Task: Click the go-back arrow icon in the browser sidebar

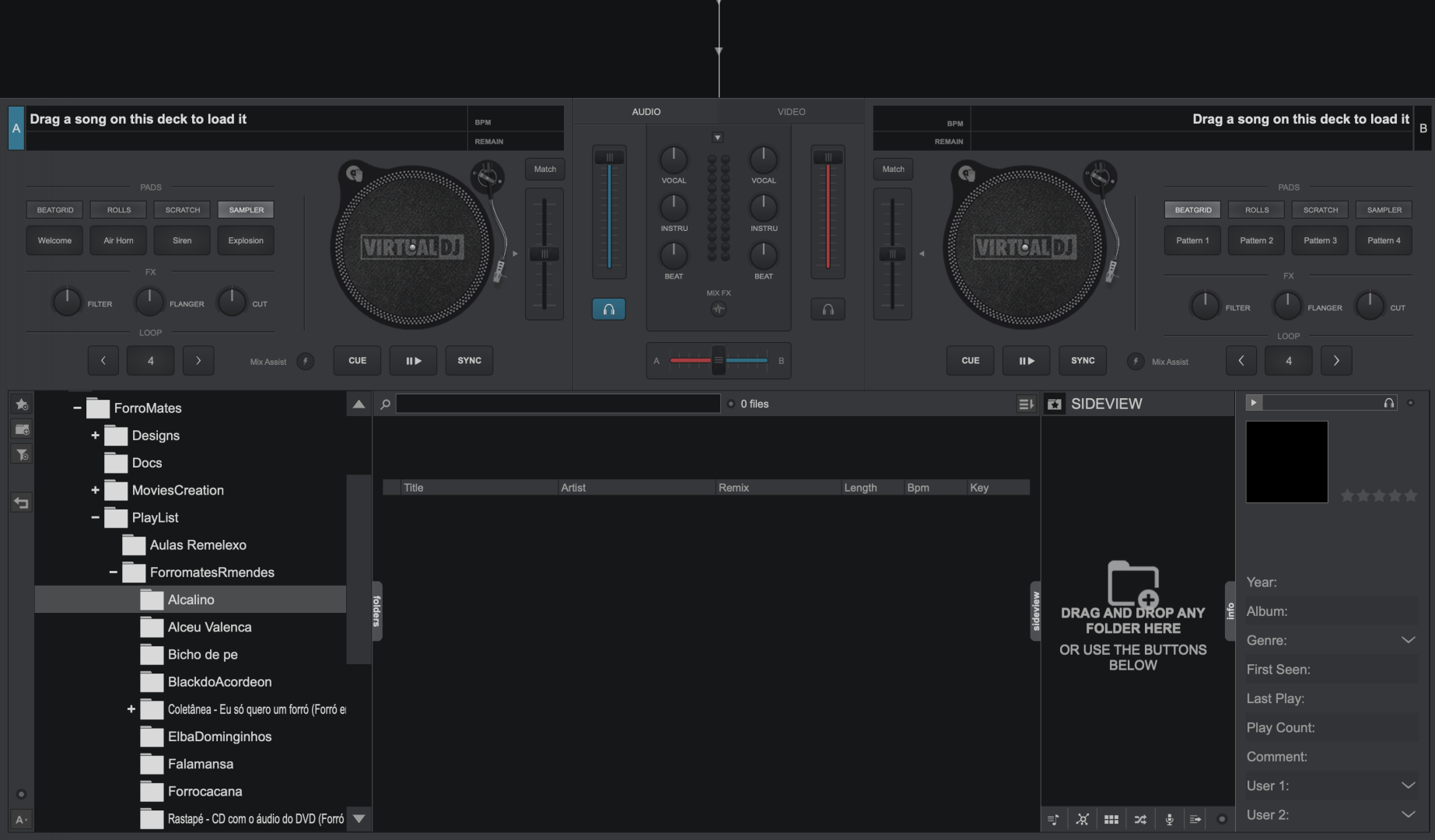Action: coord(22,503)
